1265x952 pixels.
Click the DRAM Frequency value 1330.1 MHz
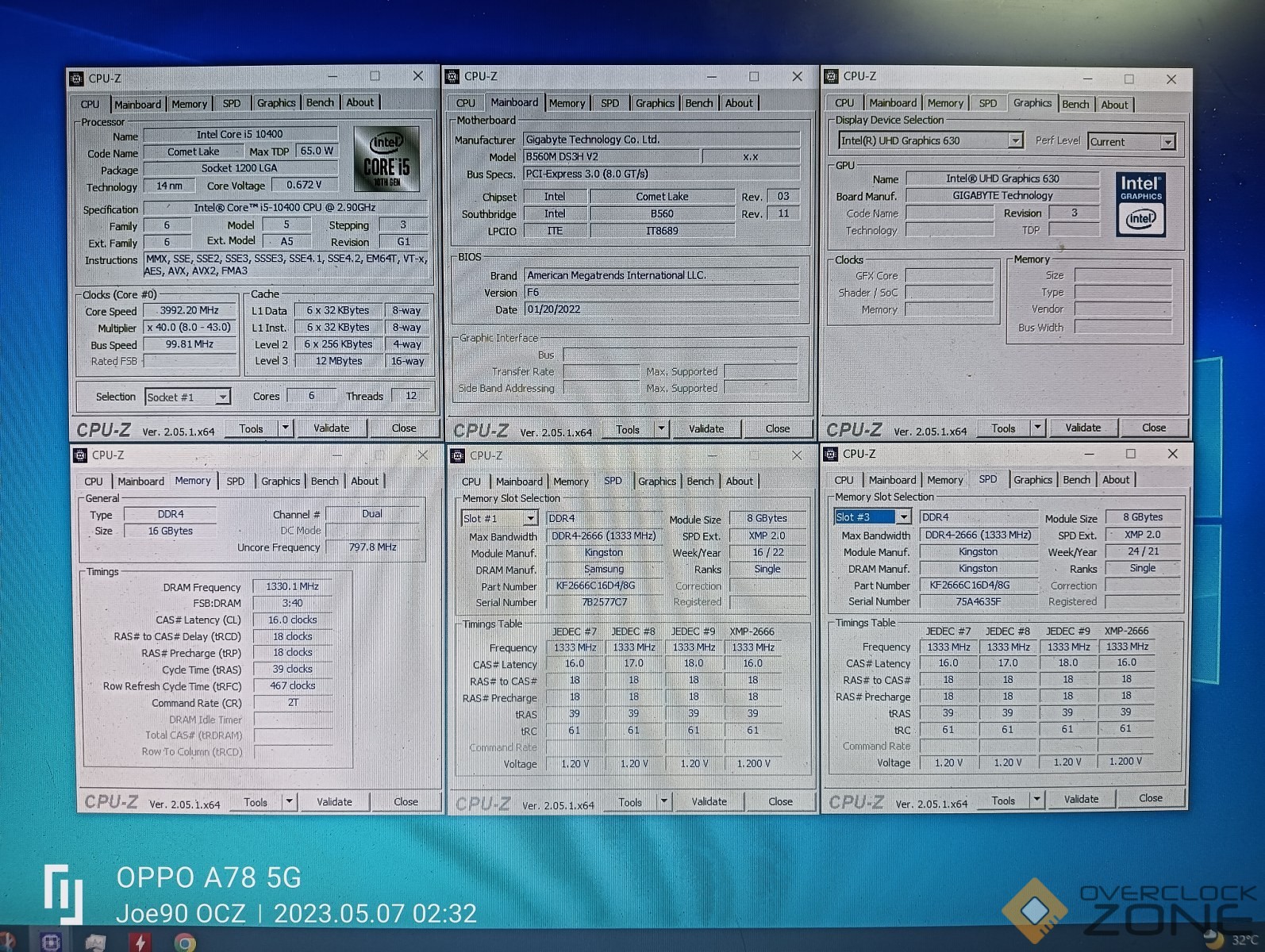click(292, 587)
